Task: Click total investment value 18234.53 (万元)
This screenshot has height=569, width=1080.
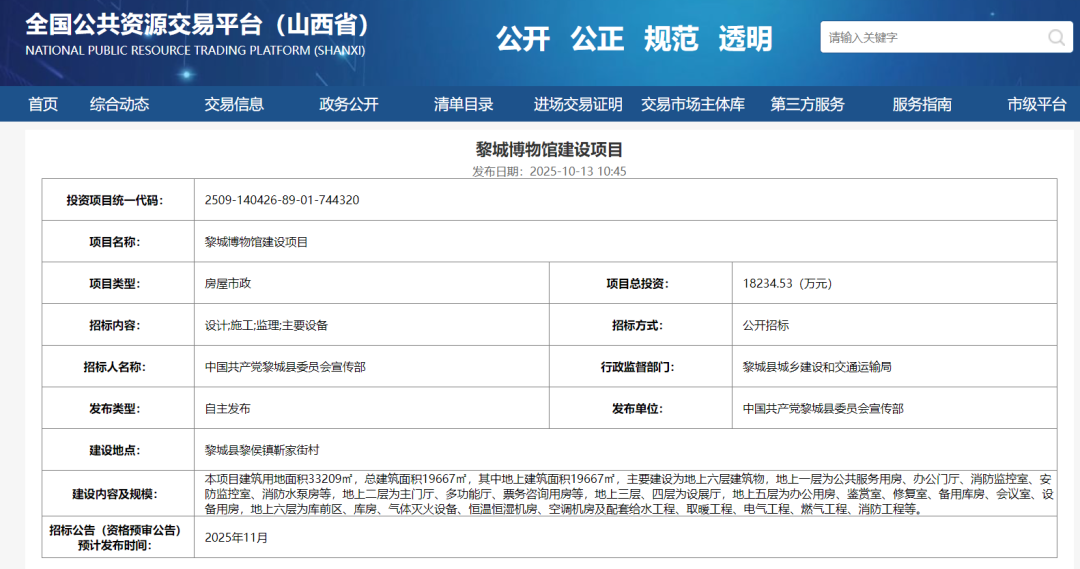Action: [787, 283]
